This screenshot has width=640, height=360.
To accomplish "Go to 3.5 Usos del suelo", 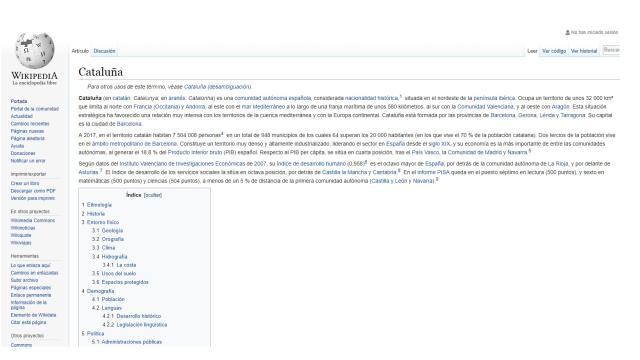I will pyautogui.click(x=119, y=273).
